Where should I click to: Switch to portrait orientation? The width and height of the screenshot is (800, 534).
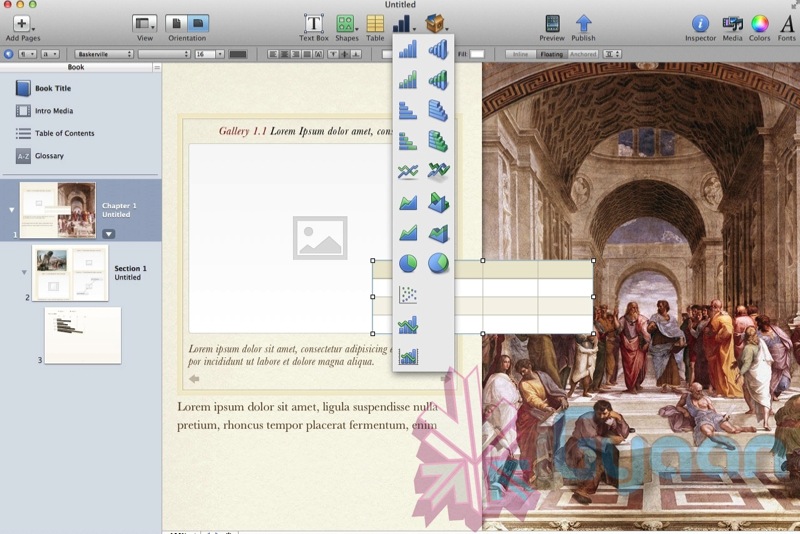[x=176, y=23]
